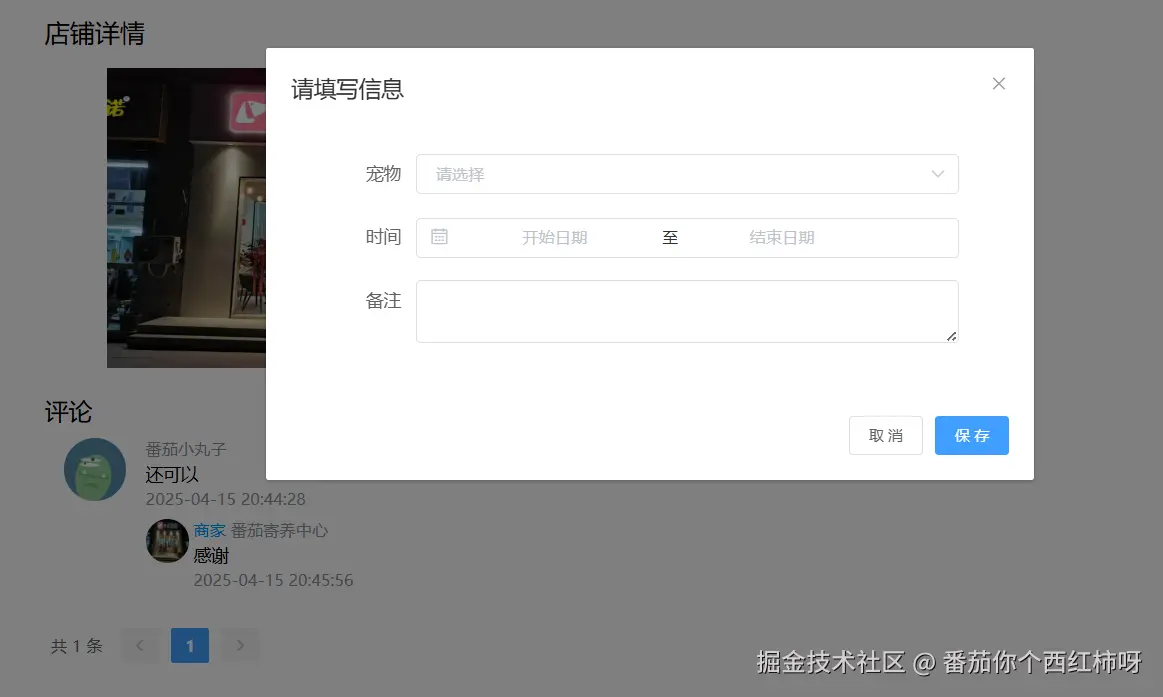
Task: Select the 开始日期 start date input
Action: point(554,238)
